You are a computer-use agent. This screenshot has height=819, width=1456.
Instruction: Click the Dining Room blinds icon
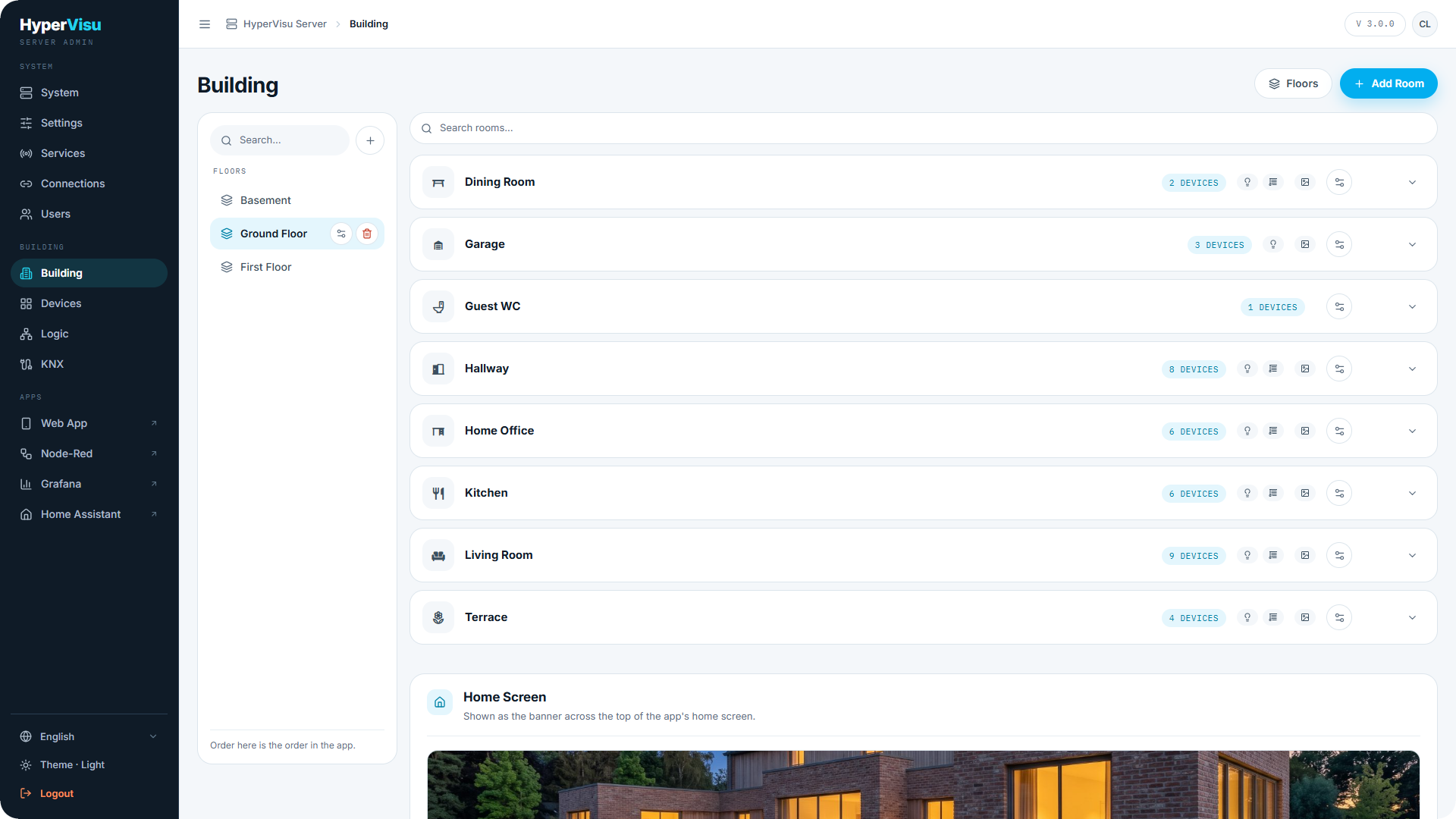1273,182
